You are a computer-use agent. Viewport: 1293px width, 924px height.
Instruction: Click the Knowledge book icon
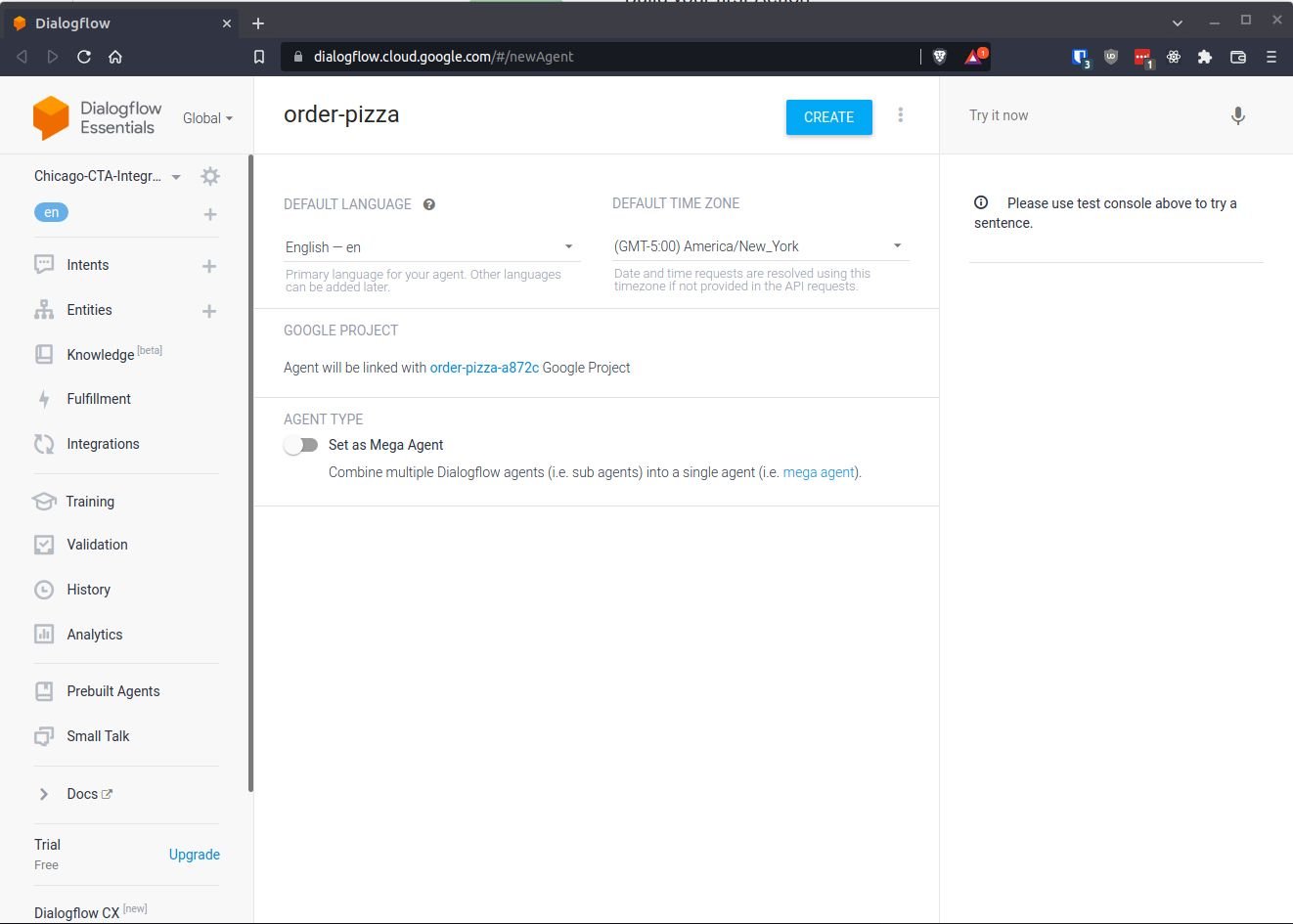point(44,354)
